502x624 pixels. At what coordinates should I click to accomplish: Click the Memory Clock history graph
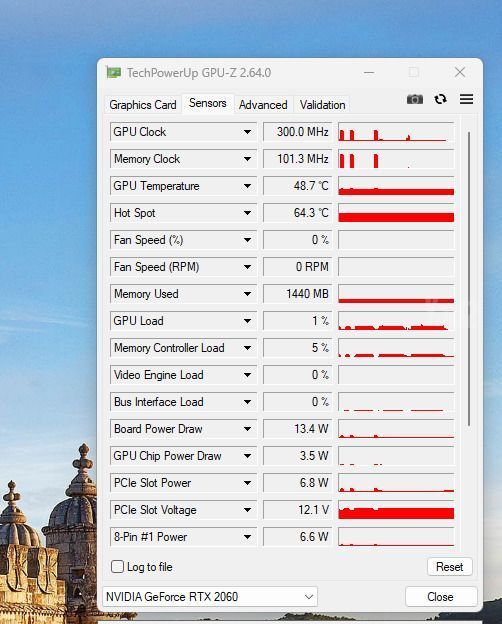396,159
